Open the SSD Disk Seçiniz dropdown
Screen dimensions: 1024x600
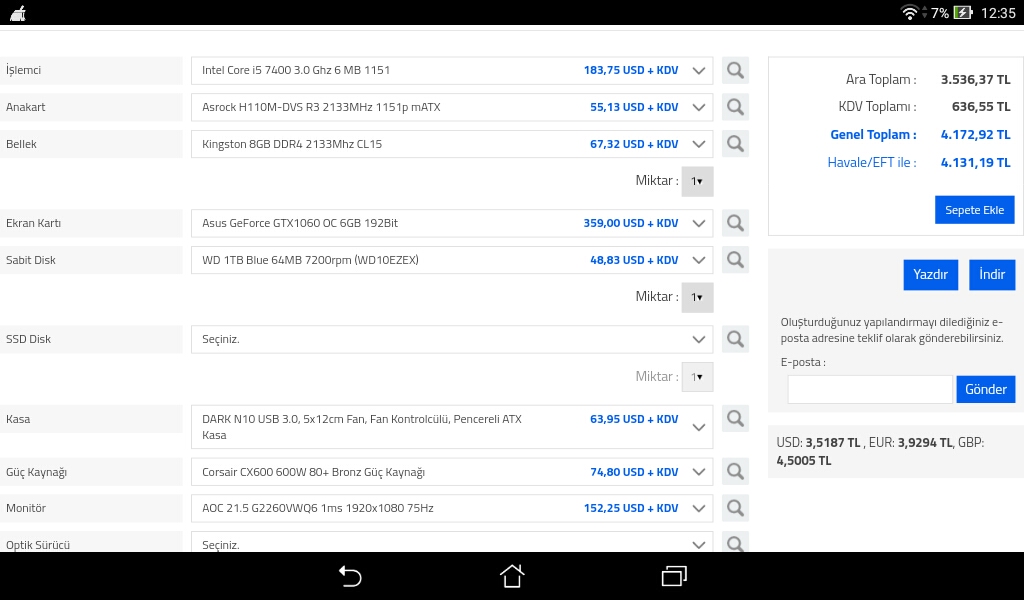pos(452,339)
